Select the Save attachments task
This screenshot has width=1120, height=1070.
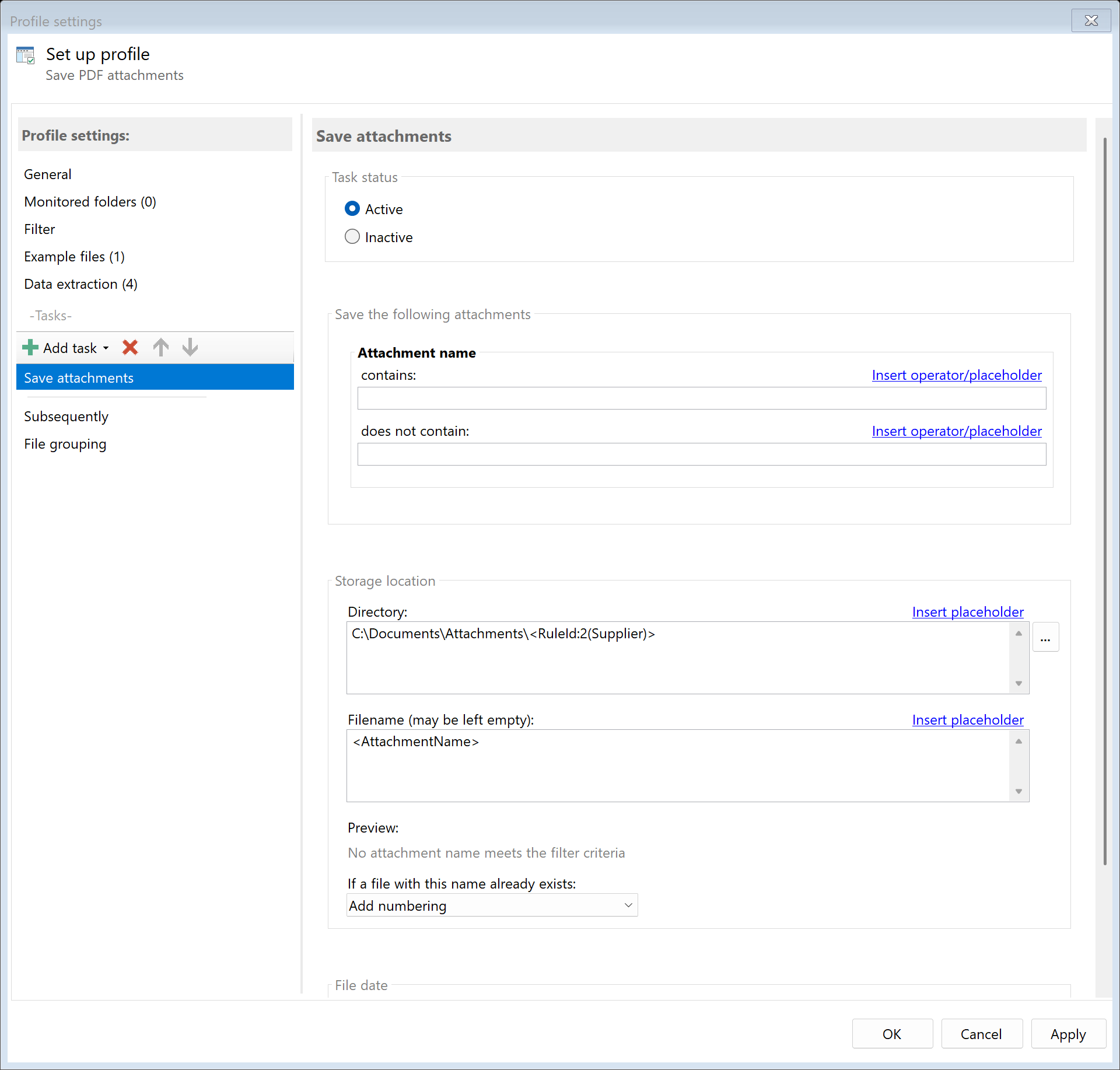(155, 377)
